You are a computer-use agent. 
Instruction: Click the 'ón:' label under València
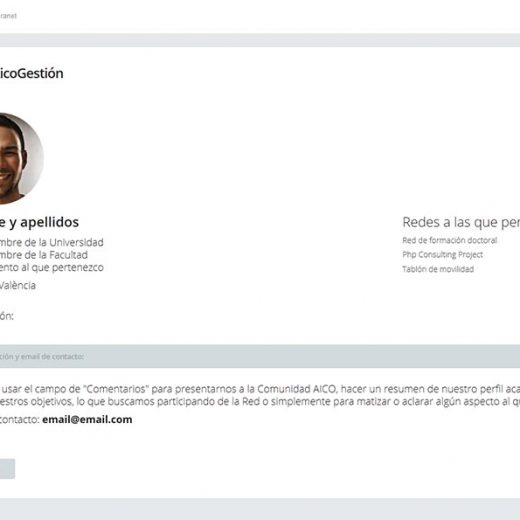coord(7,316)
